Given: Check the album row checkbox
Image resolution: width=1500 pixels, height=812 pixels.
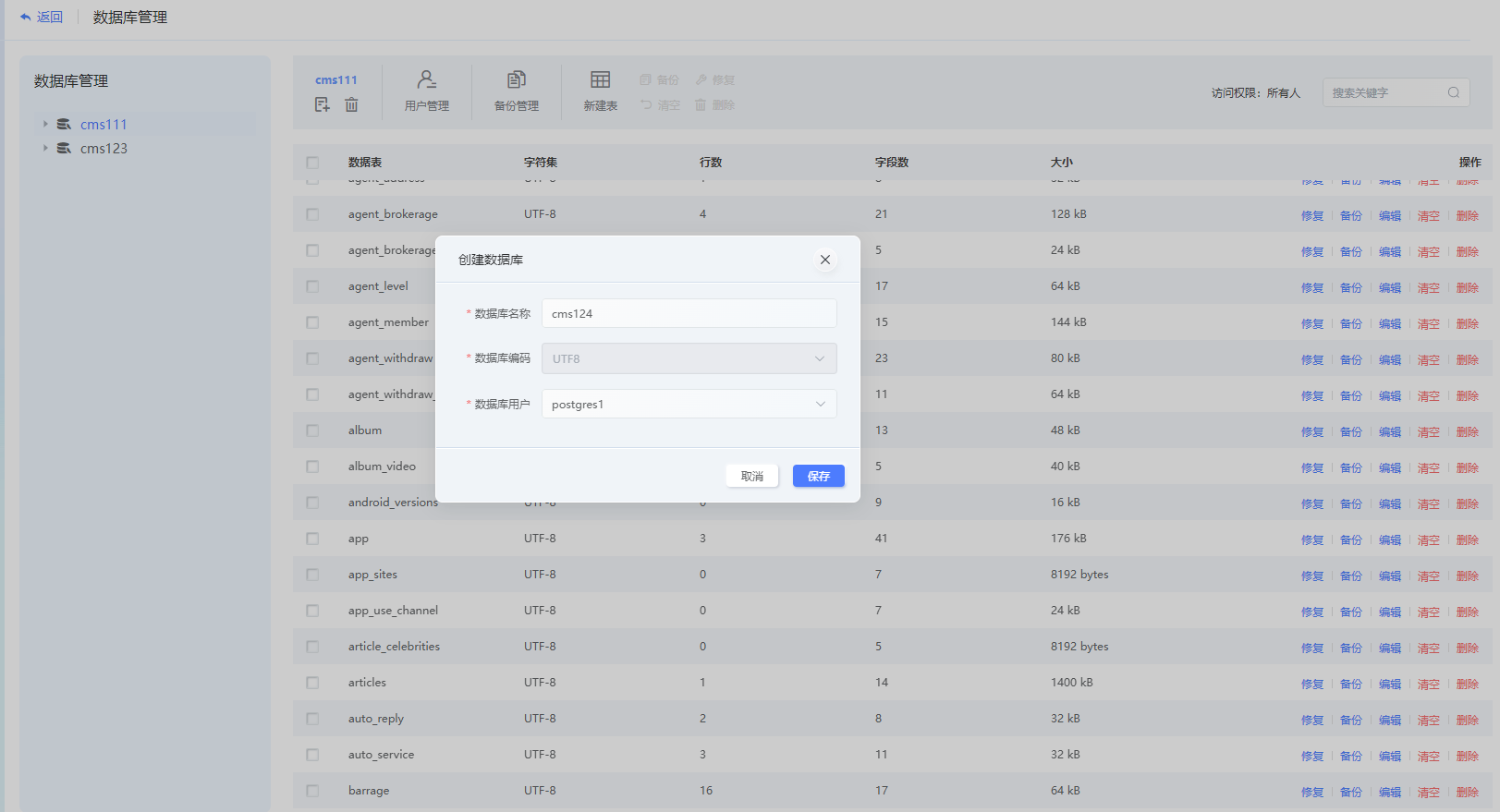Looking at the screenshot, I should [x=312, y=430].
